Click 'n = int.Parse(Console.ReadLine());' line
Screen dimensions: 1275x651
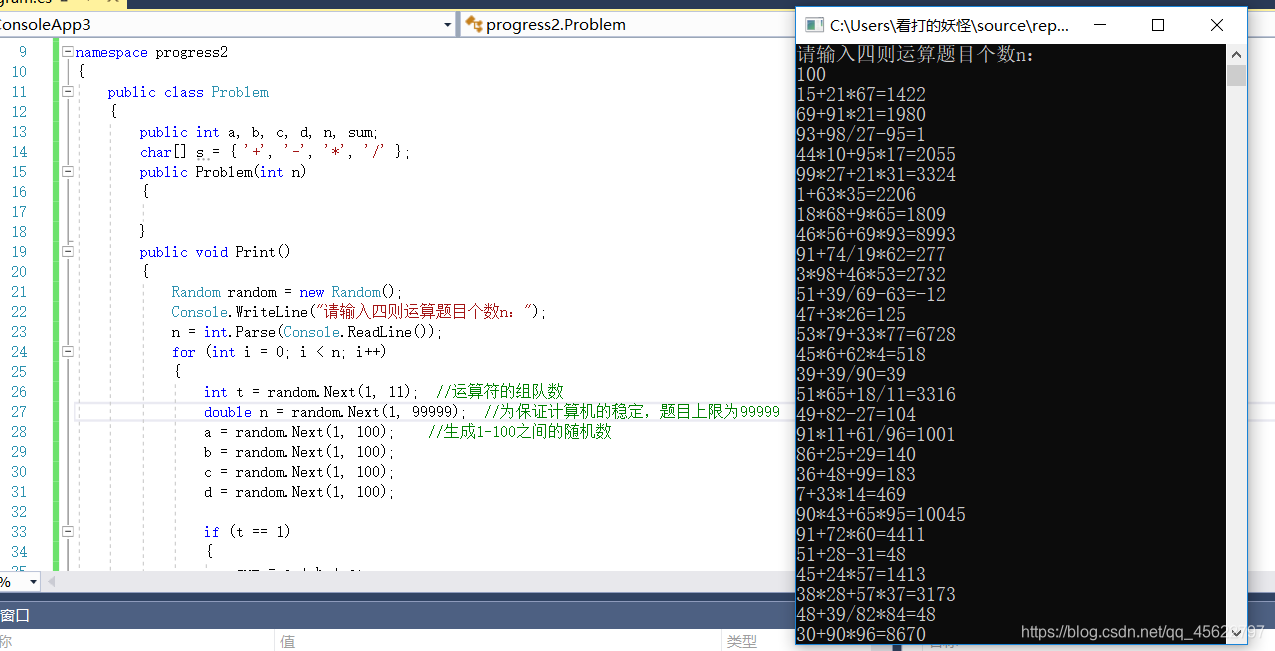(307, 332)
